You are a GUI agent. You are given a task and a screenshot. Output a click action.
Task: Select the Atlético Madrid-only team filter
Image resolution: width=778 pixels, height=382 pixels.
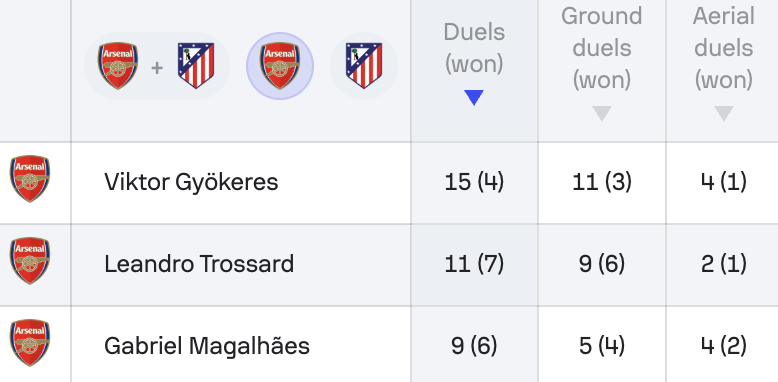point(364,66)
